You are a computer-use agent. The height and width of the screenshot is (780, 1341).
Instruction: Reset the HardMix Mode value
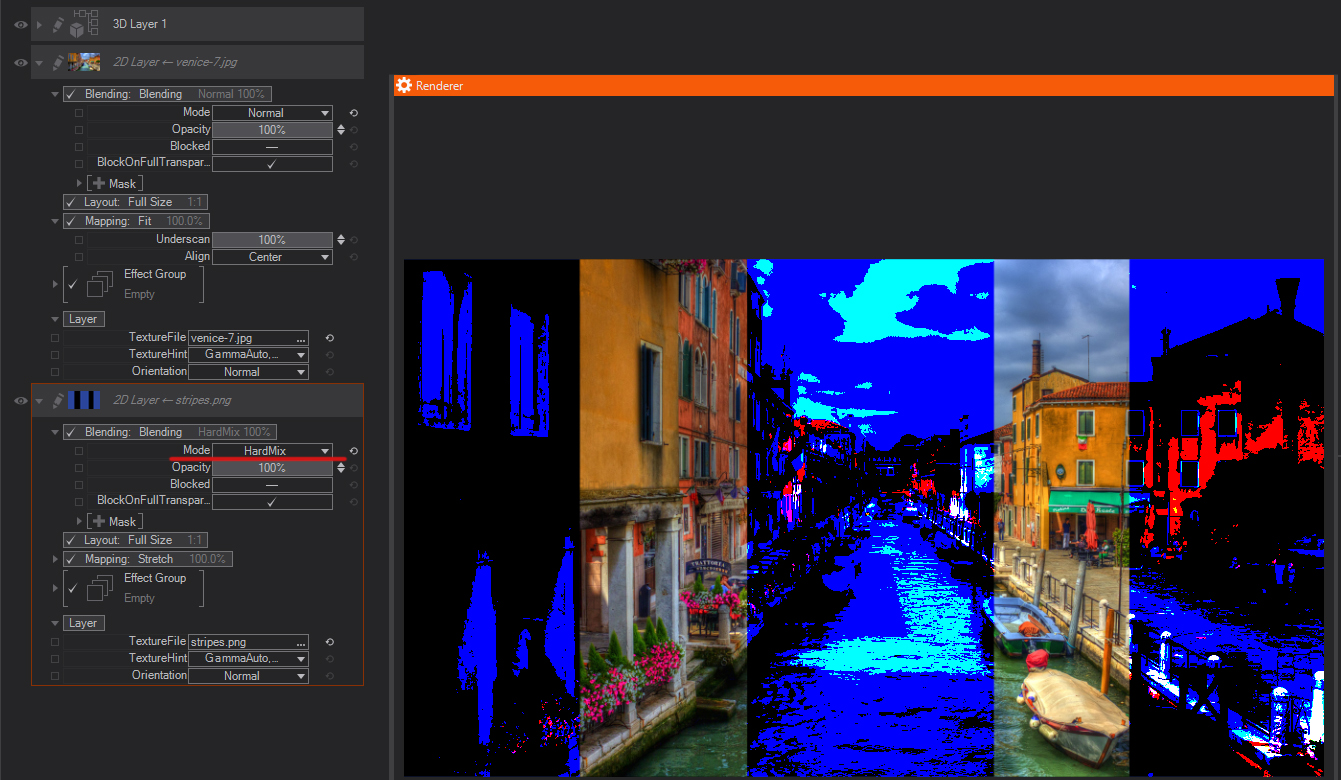(x=353, y=451)
